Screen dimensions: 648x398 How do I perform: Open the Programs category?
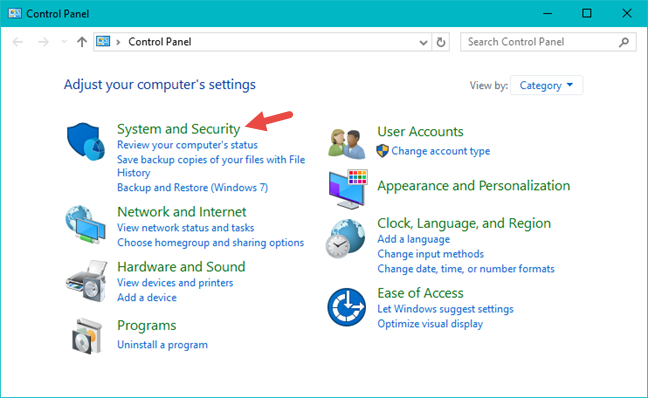(x=147, y=326)
